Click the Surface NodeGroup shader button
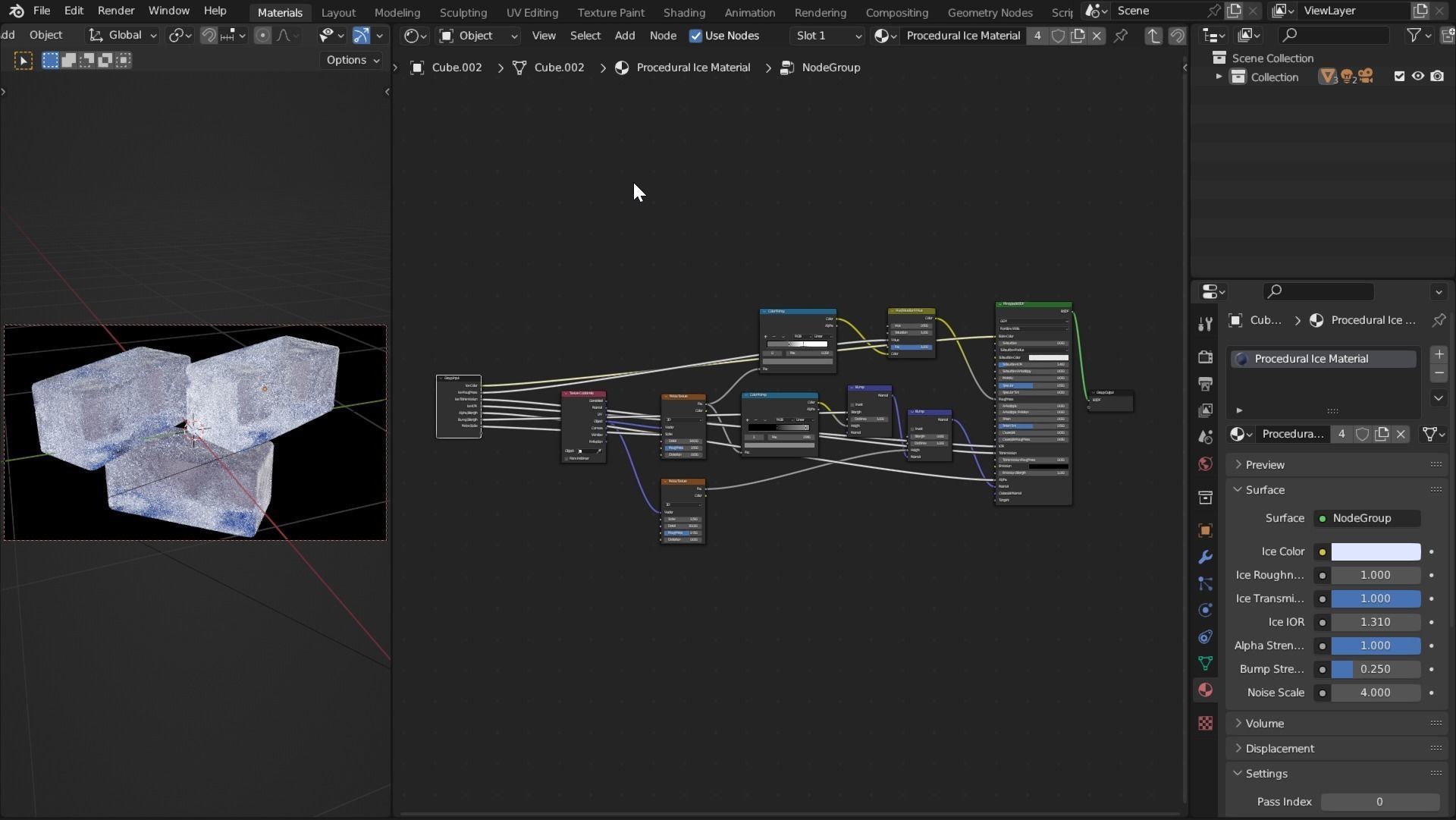The image size is (1456, 820). point(1367,518)
